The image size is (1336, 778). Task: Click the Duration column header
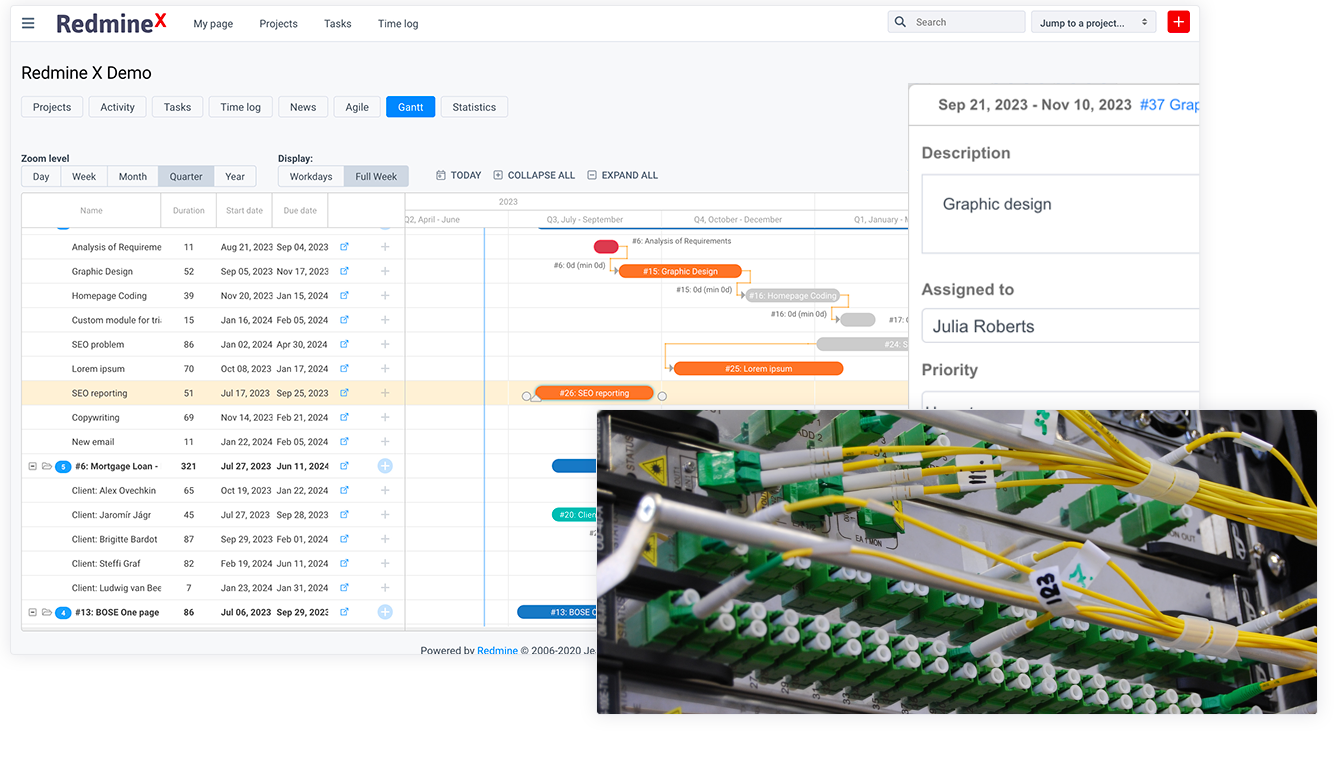(188, 211)
